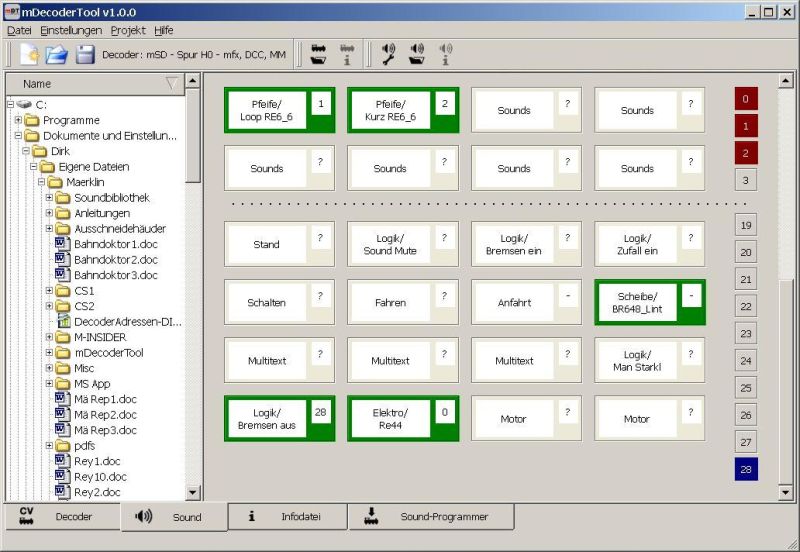Click the Logik/Man Starkl slot
This screenshot has width=800, height=552.
[650, 361]
